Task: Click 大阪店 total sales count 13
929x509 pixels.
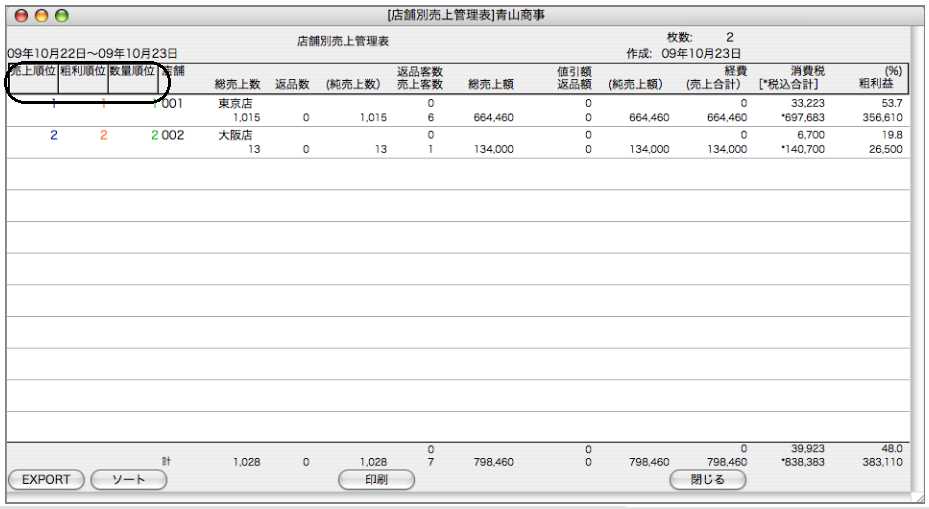Action: [254, 149]
